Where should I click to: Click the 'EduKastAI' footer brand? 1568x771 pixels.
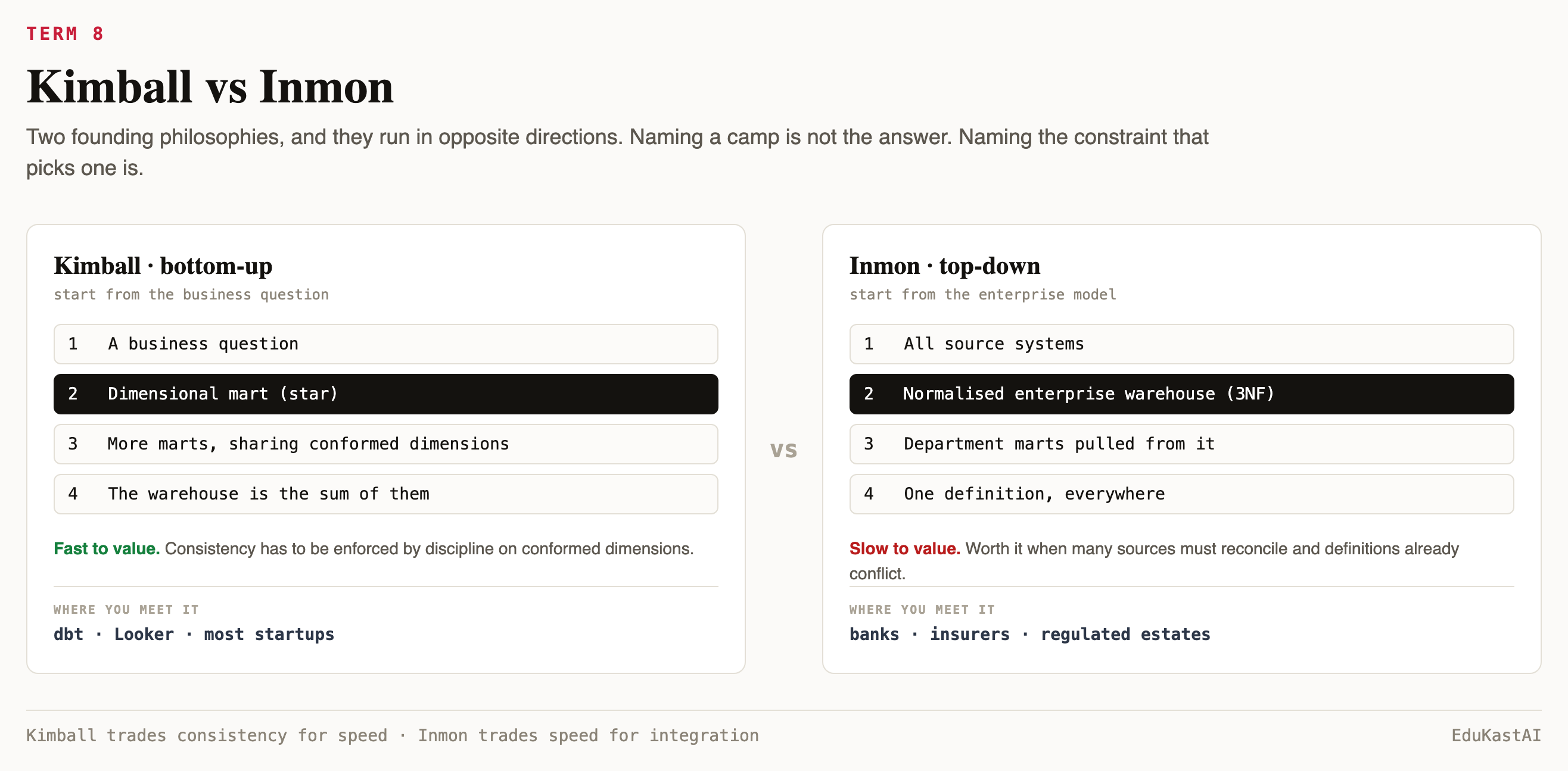1496,735
